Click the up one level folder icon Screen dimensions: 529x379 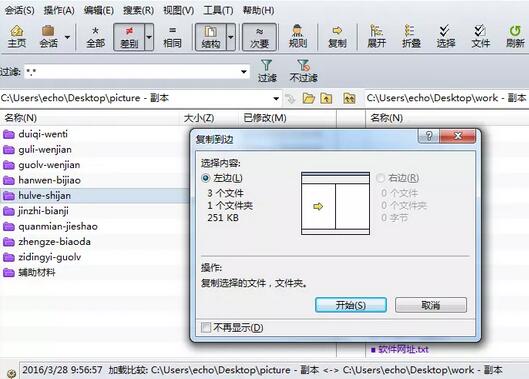coord(326,99)
